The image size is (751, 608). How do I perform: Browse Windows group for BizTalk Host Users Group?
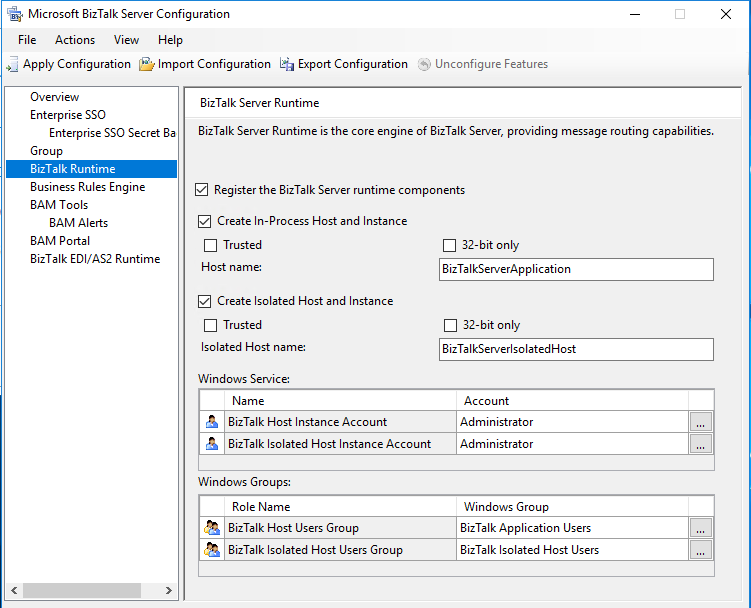(x=700, y=528)
